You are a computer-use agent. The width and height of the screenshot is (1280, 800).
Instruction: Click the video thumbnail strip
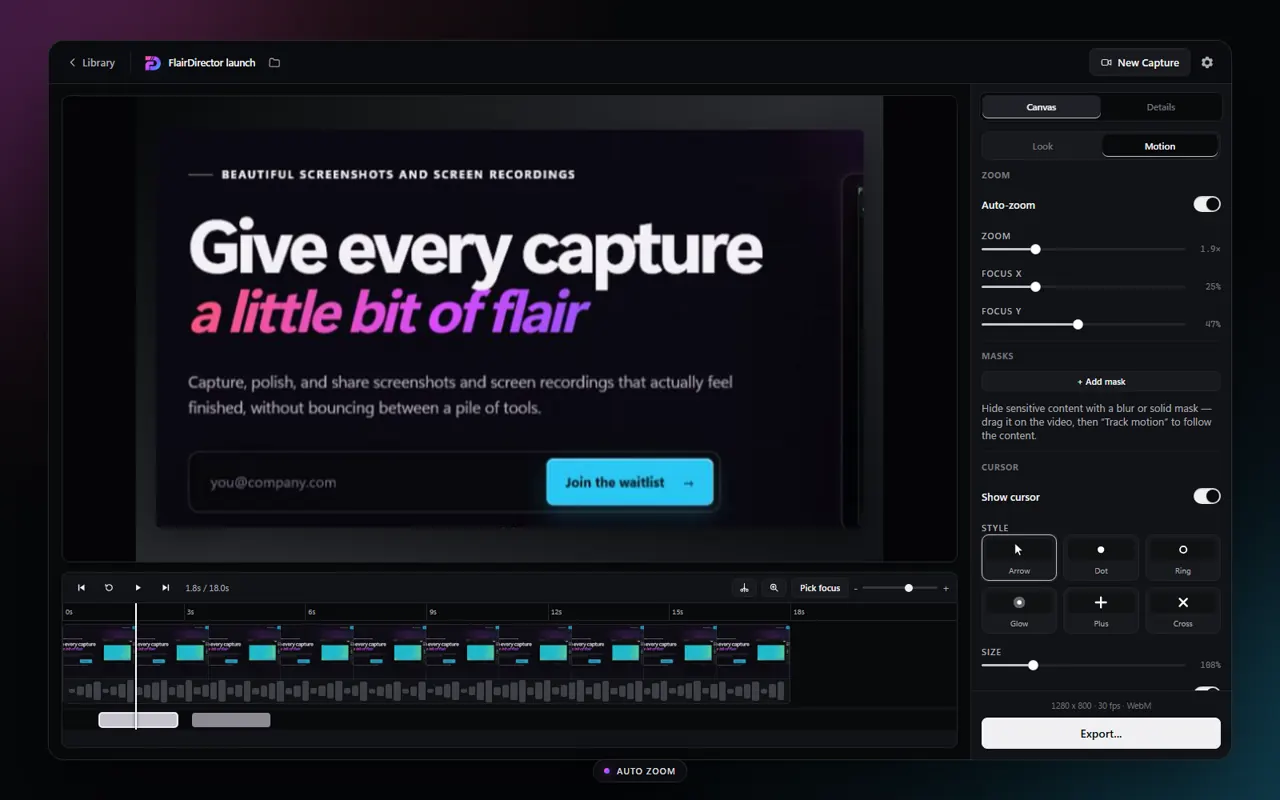[426, 645]
